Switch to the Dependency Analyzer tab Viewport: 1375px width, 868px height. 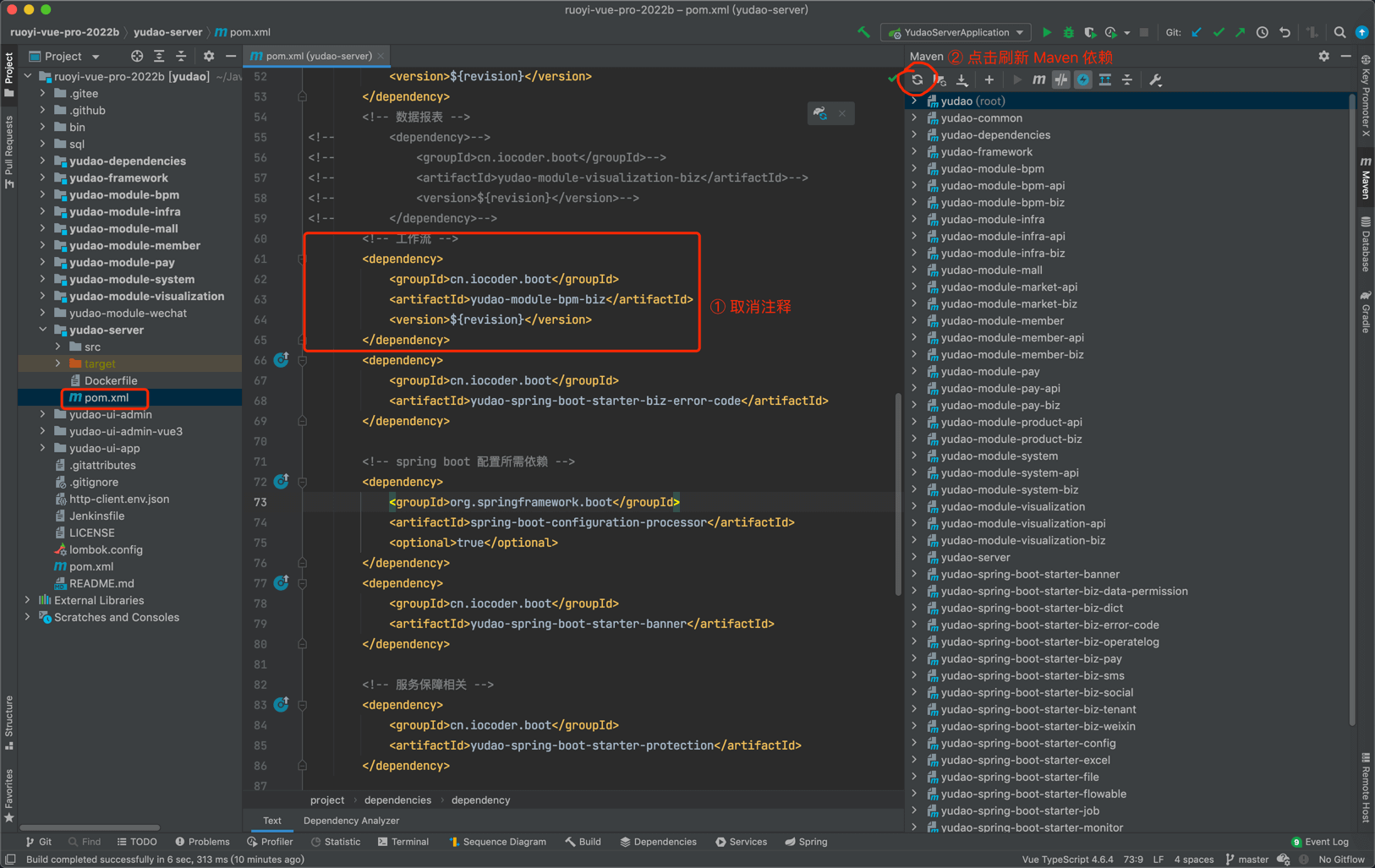[x=351, y=820]
